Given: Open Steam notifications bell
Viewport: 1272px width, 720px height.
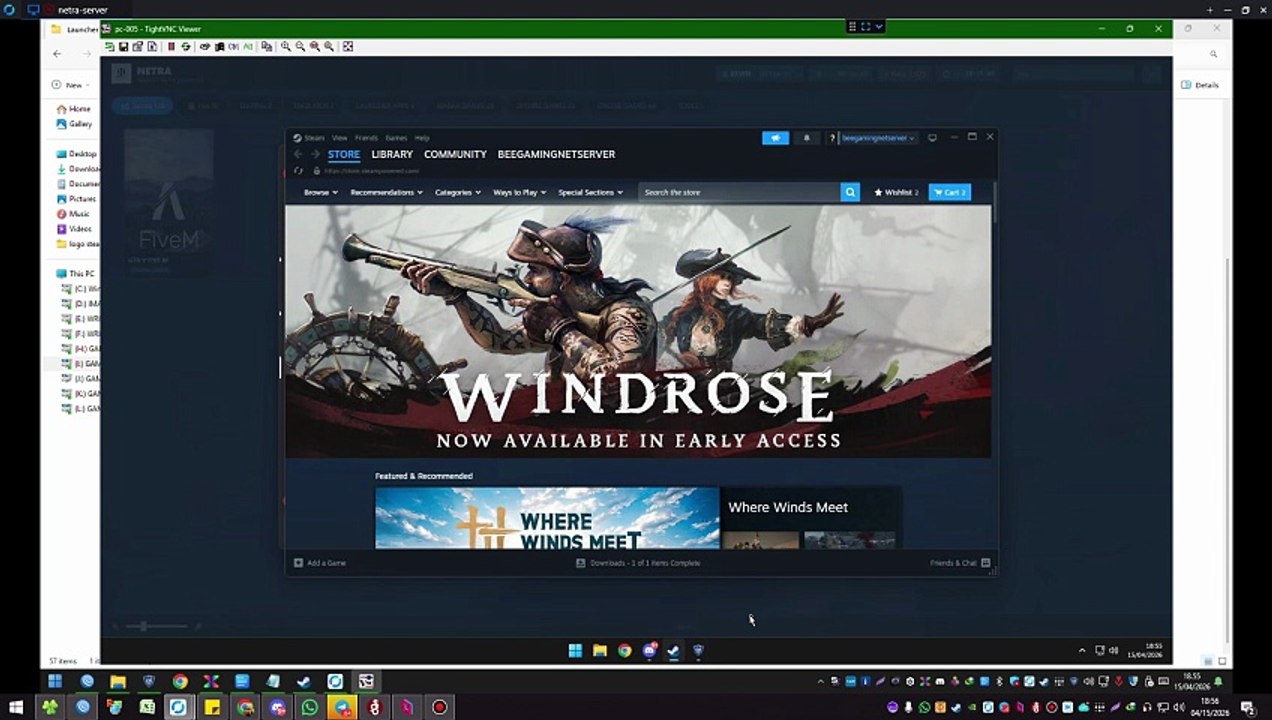Looking at the screenshot, I should tap(807, 138).
